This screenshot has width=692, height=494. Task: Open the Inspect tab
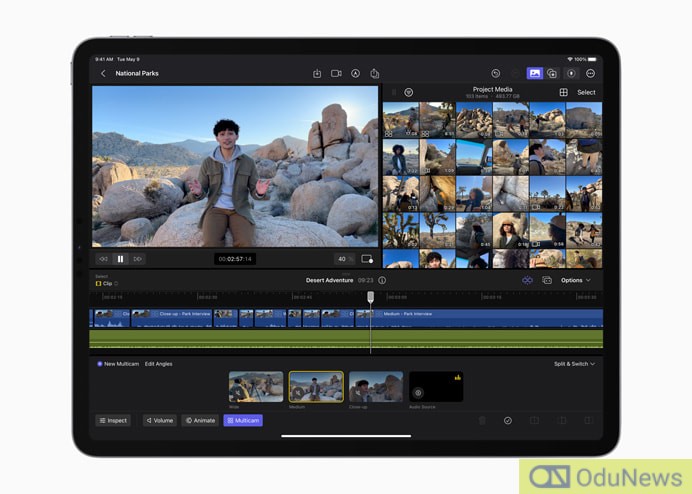[x=113, y=420]
